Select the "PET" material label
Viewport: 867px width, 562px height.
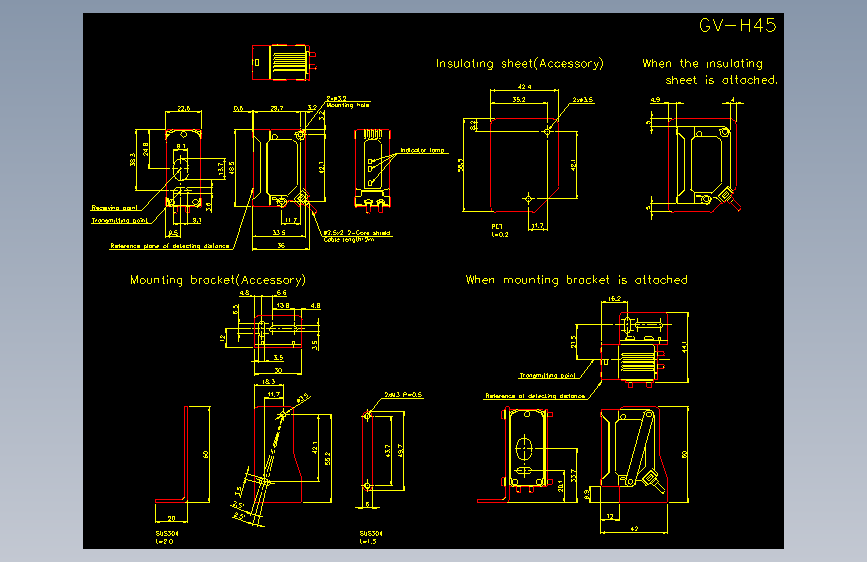pos(497,227)
